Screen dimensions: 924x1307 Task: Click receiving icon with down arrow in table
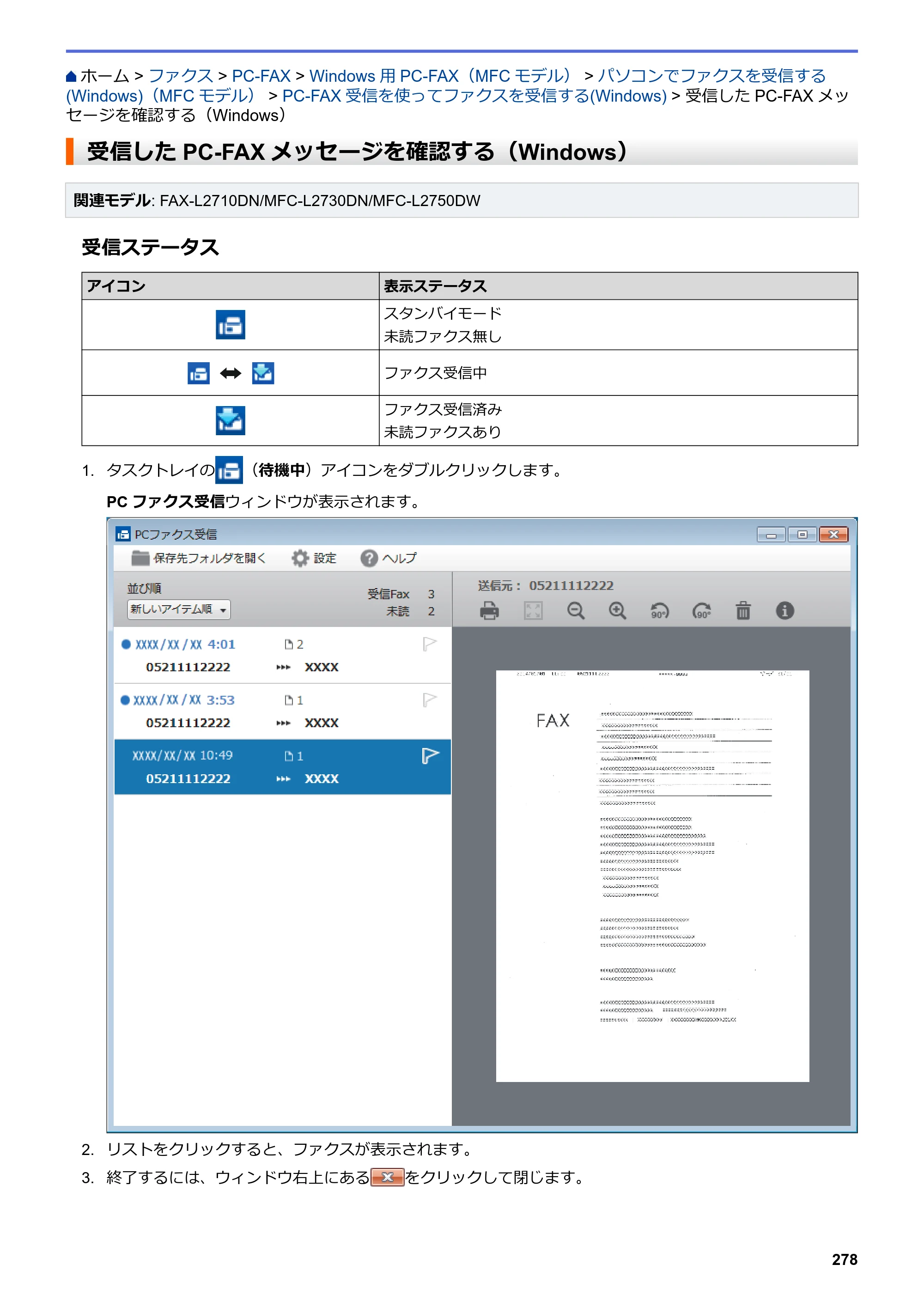pyautogui.click(x=262, y=373)
